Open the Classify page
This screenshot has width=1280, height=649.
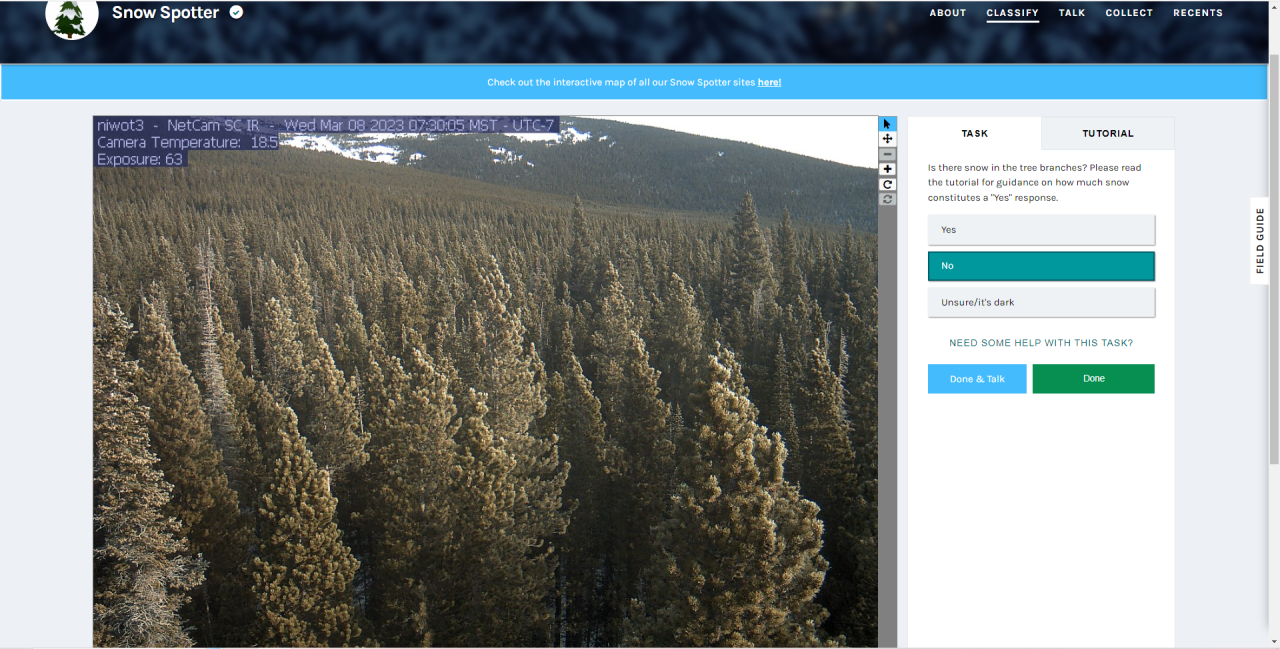(x=1012, y=13)
